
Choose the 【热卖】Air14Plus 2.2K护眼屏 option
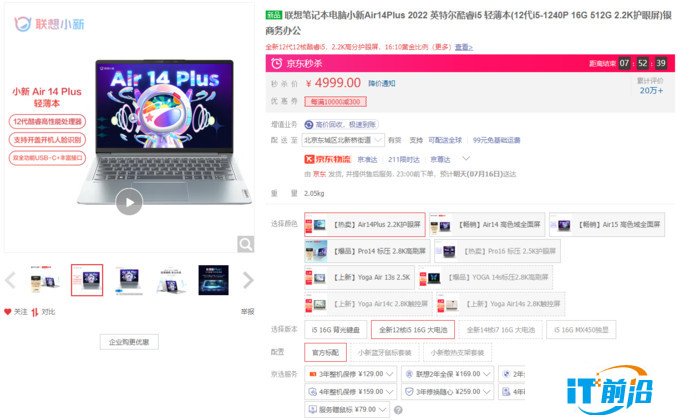pos(365,225)
